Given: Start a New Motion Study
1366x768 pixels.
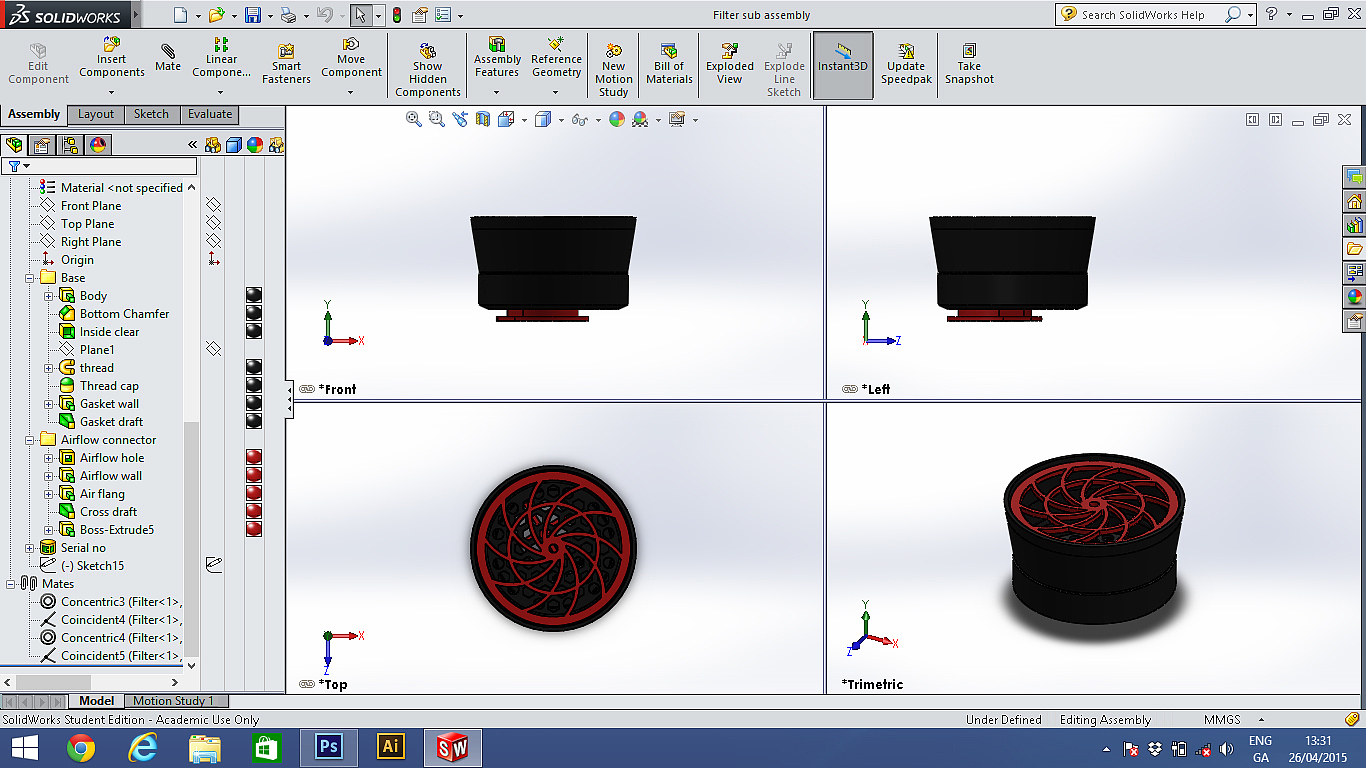Looking at the screenshot, I should [x=614, y=51].
